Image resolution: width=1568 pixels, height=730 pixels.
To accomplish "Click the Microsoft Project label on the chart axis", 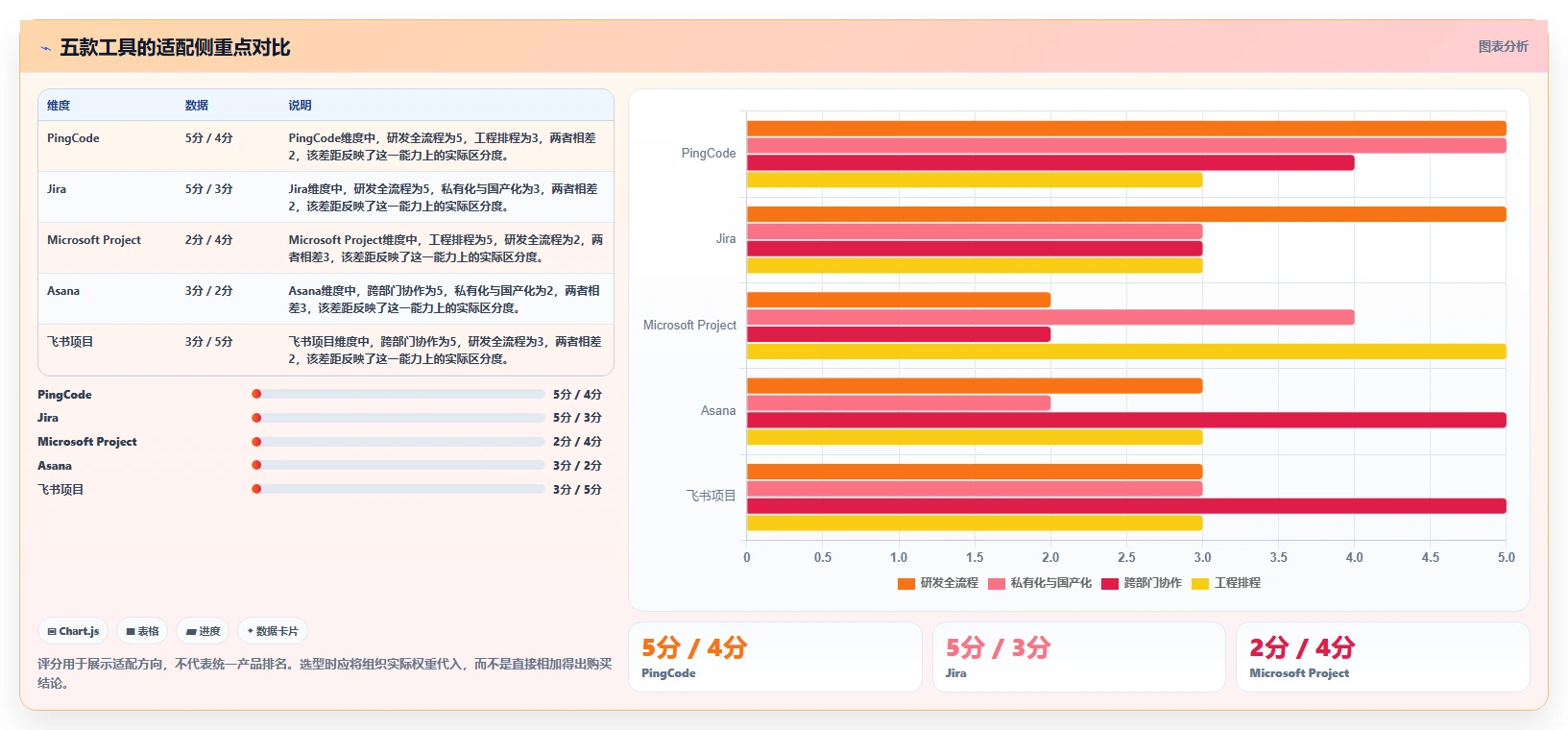I will tap(689, 326).
